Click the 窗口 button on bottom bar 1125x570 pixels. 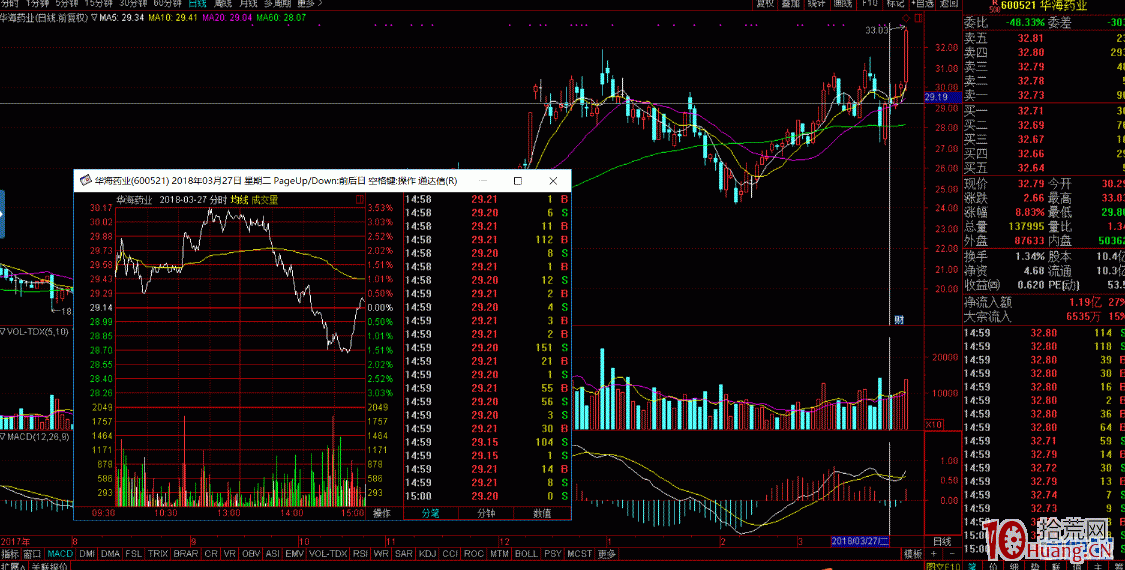(x=32, y=553)
